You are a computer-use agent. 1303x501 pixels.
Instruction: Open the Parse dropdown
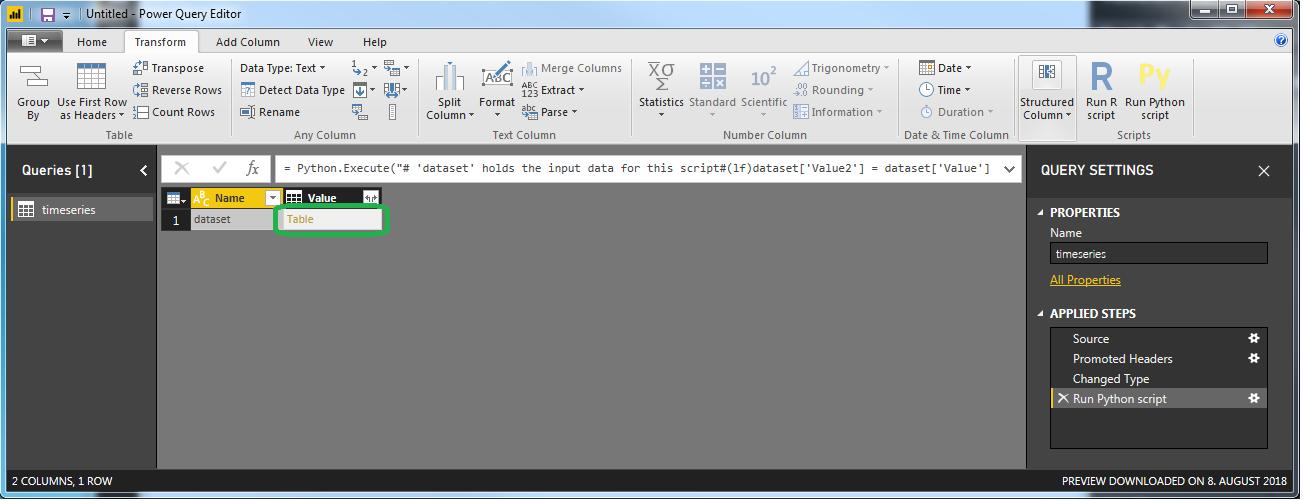point(550,112)
